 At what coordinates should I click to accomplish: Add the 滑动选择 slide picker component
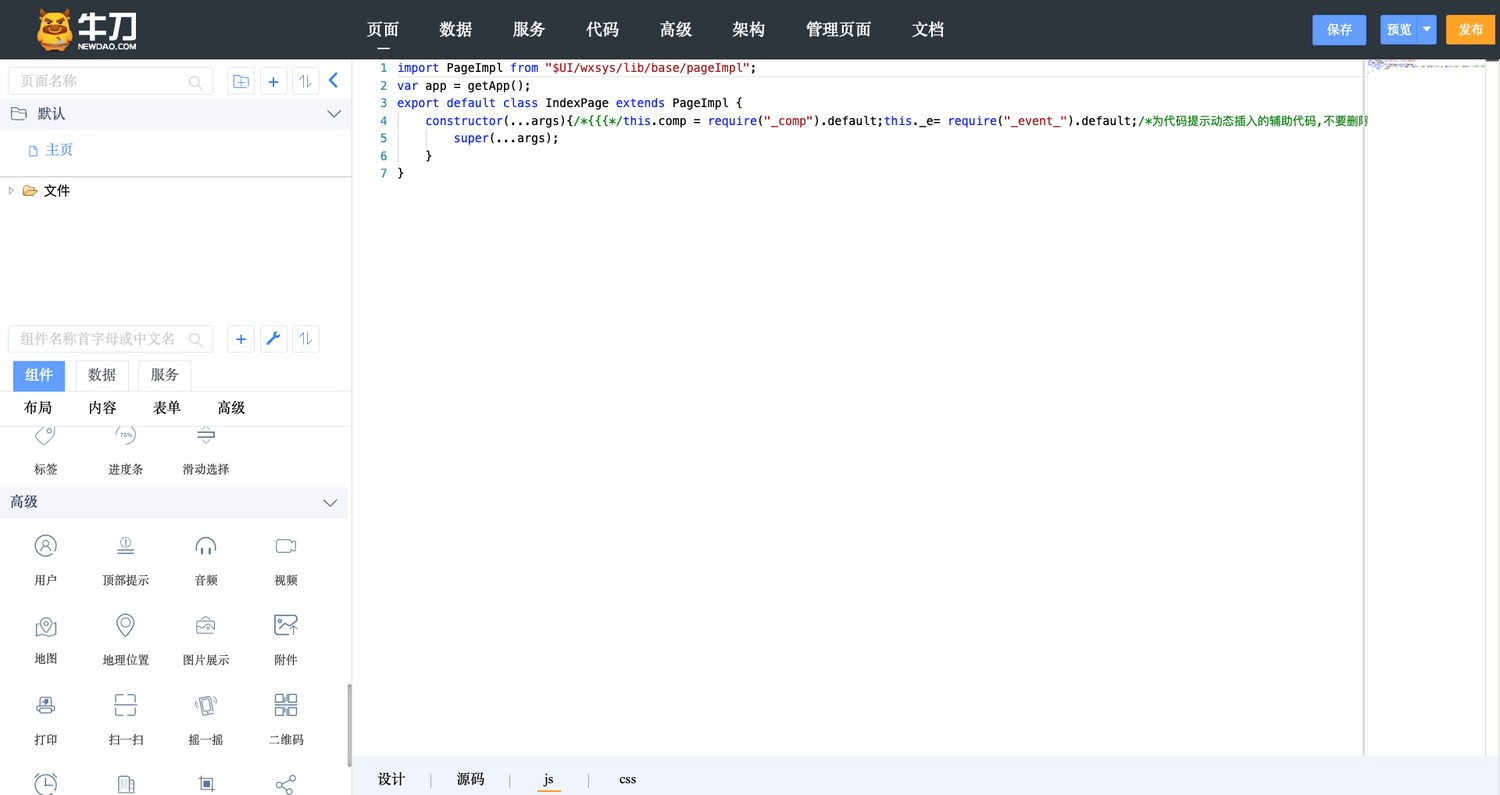click(x=206, y=452)
